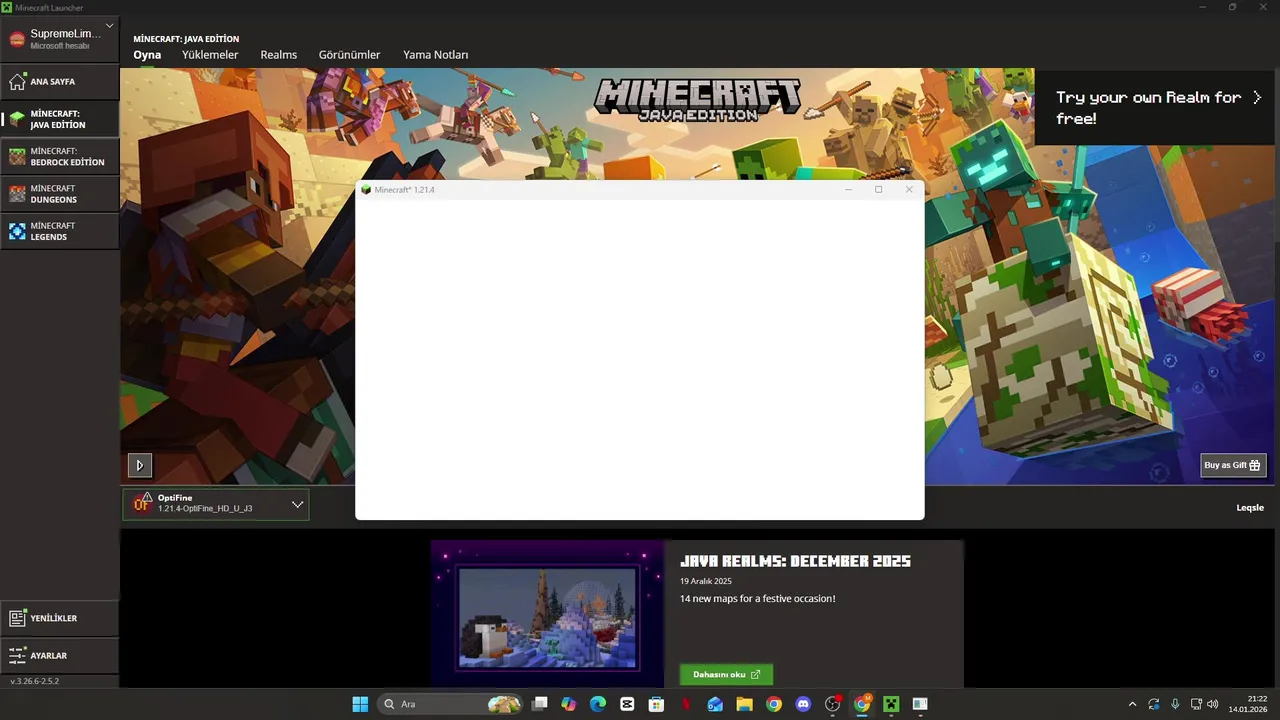Click the volume speaker tray icon
The height and width of the screenshot is (720, 1280).
tap(1213, 704)
